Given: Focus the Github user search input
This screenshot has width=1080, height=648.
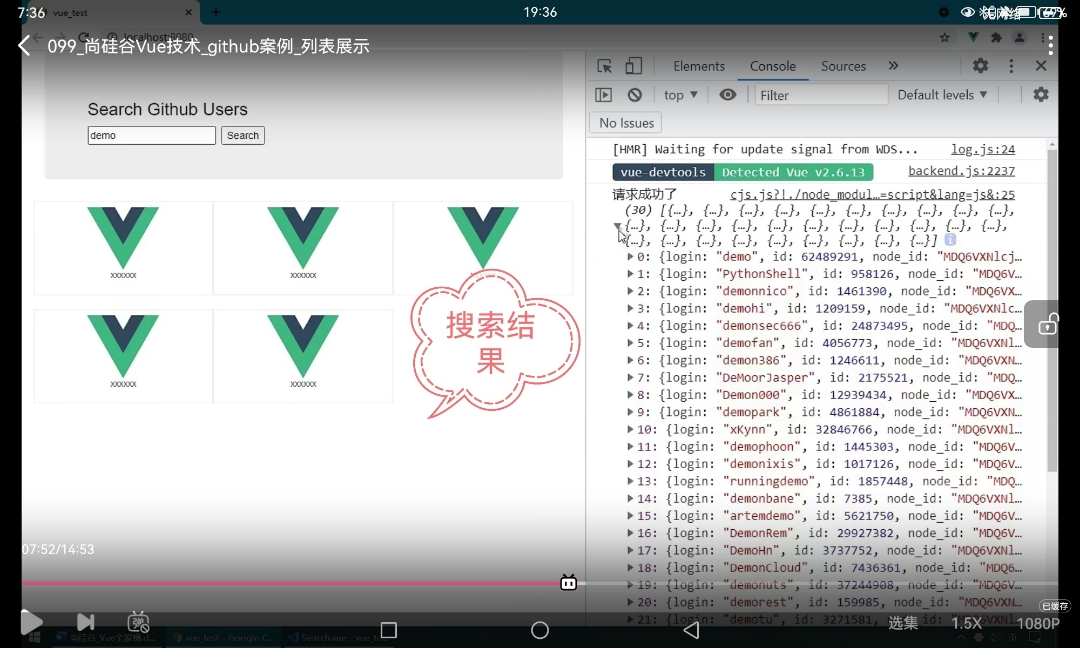Looking at the screenshot, I should pyautogui.click(x=152, y=136).
